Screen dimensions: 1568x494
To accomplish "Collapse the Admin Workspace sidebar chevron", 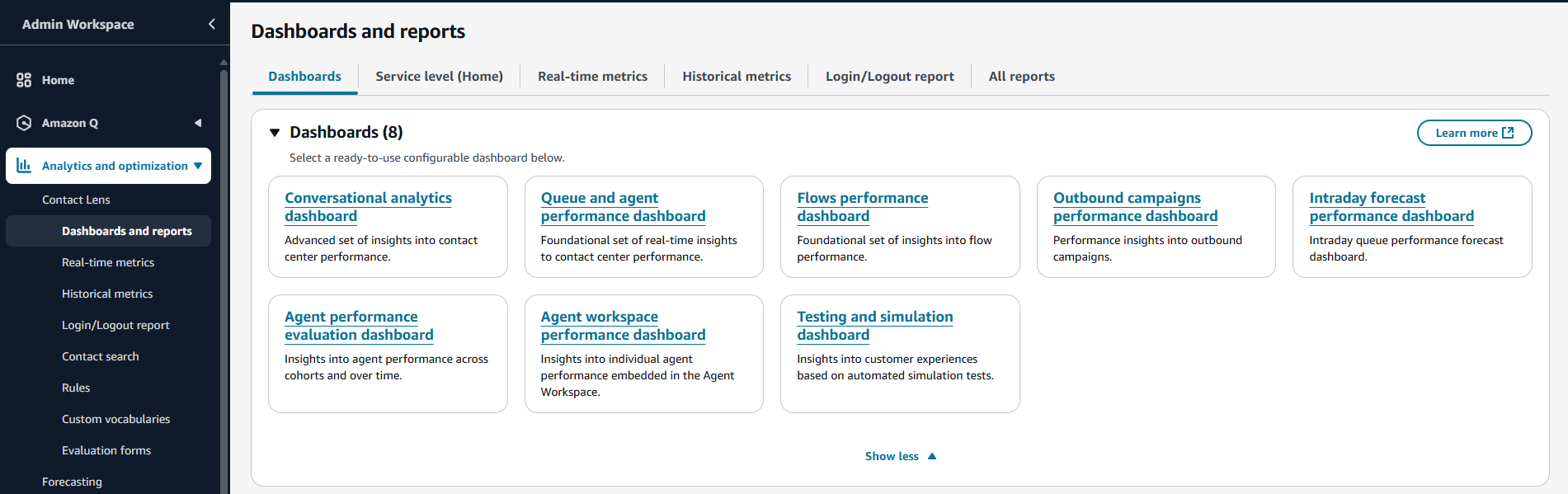I will [x=212, y=24].
